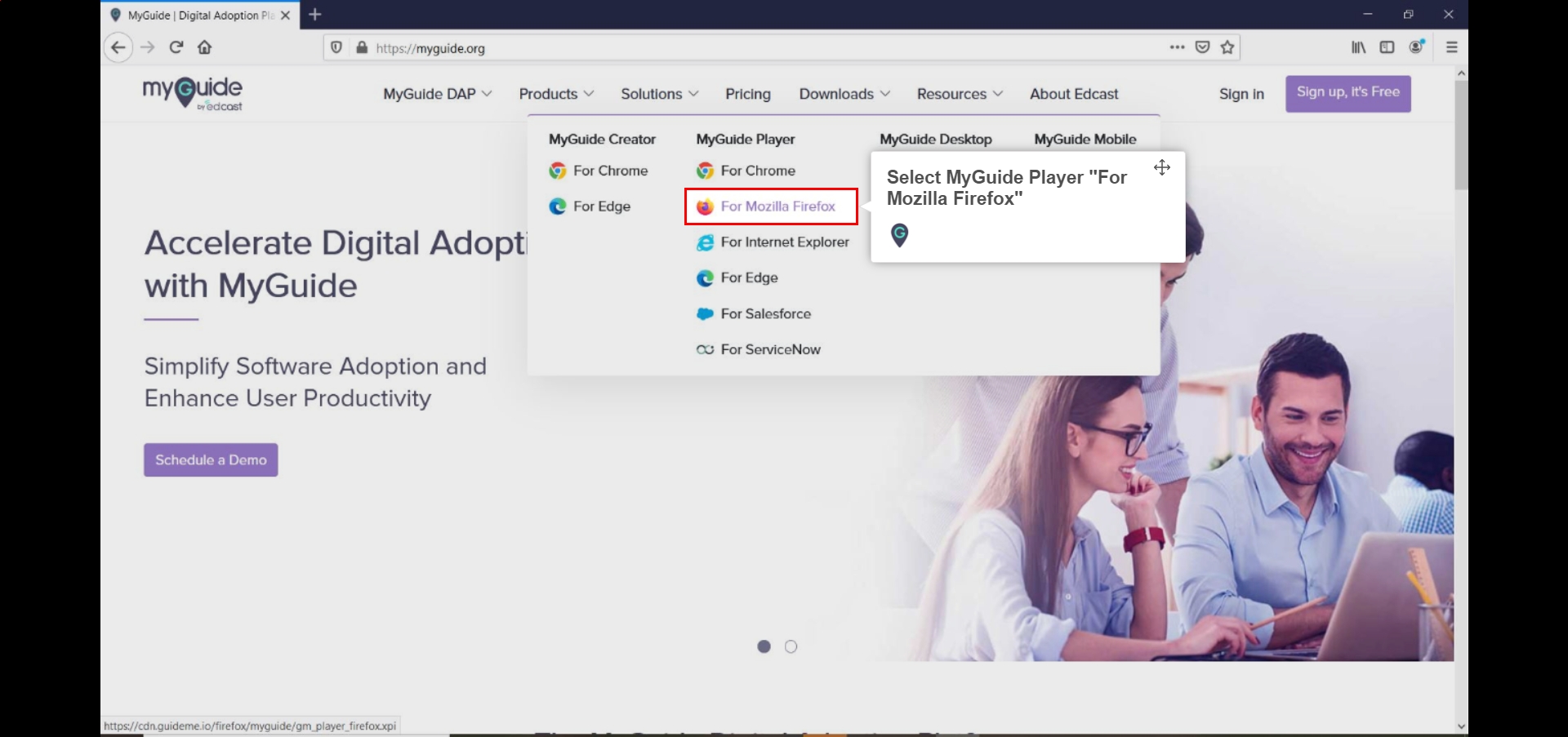Click the Salesforce cloud icon
This screenshot has width=1568, height=737.
coord(705,314)
